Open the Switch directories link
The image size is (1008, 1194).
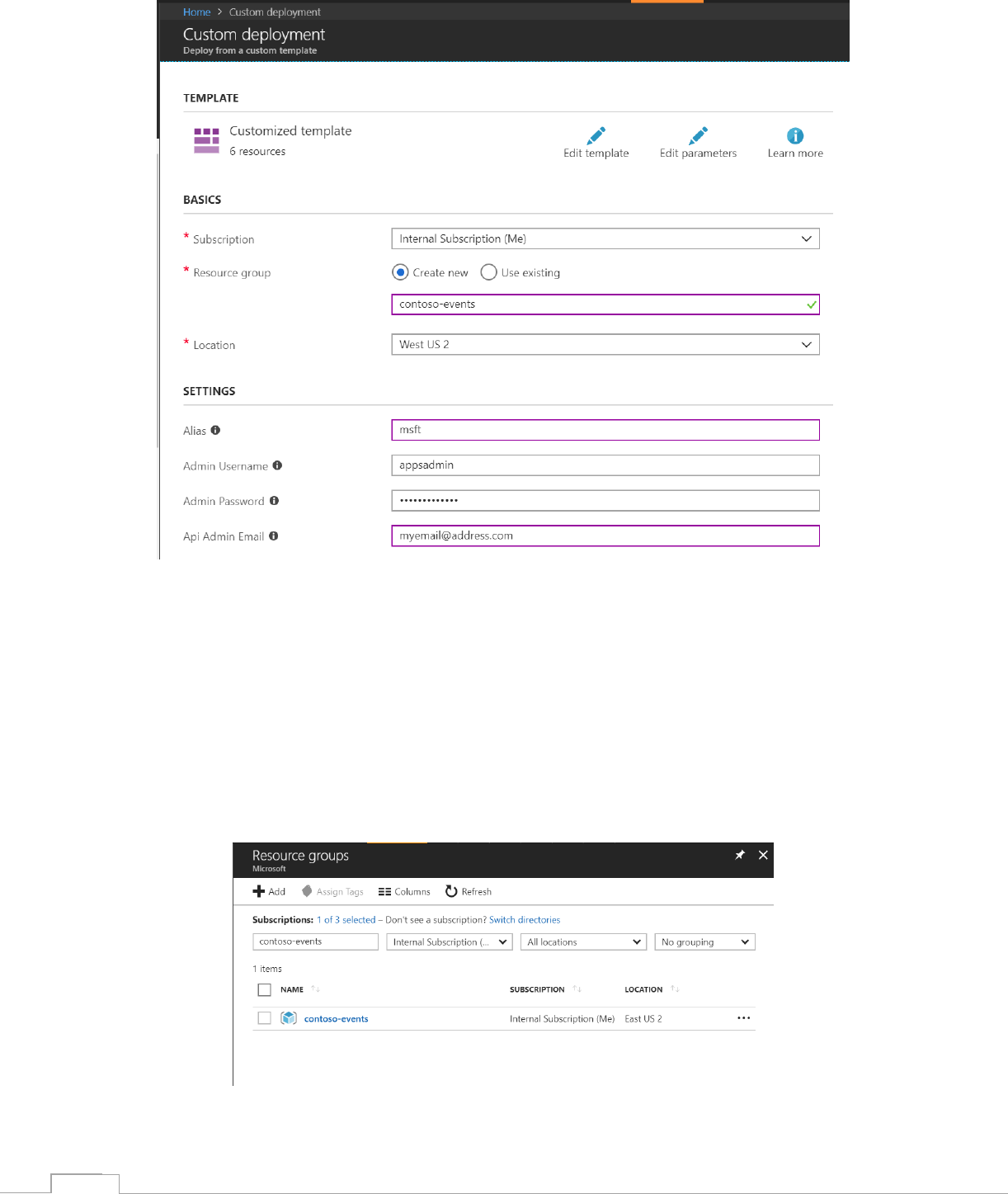point(525,920)
